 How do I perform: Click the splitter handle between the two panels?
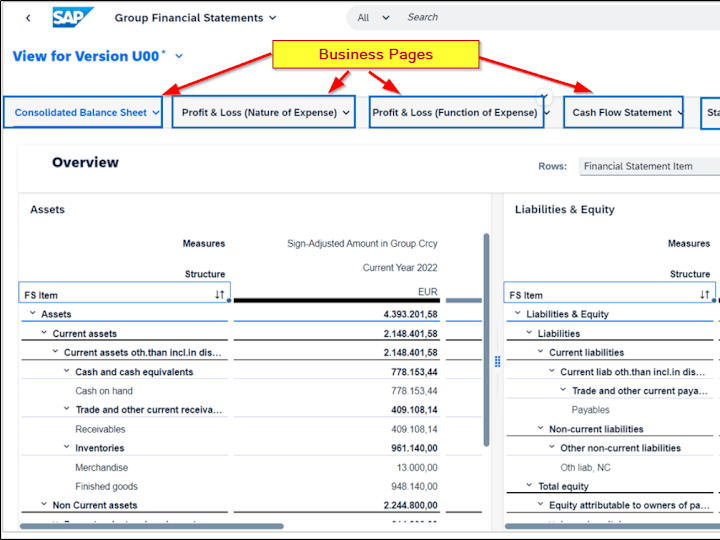pyautogui.click(x=497, y=361)
